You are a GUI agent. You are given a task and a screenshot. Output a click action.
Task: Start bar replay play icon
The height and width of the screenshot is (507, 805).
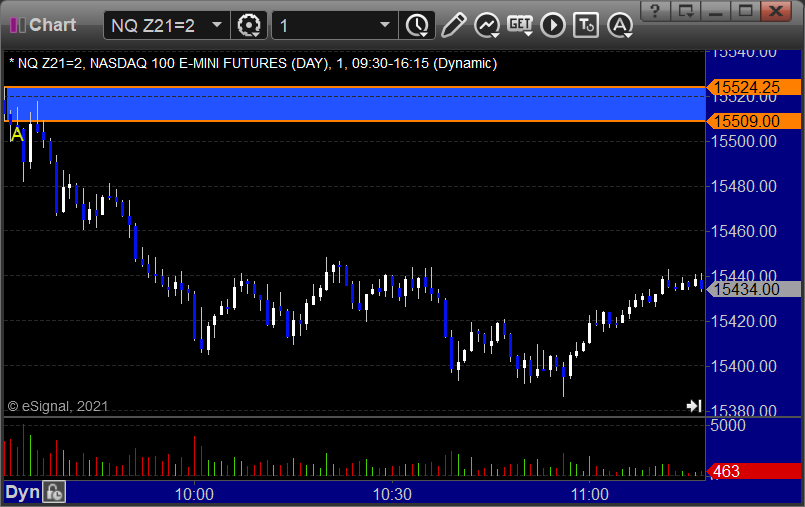tap(552, 25)
